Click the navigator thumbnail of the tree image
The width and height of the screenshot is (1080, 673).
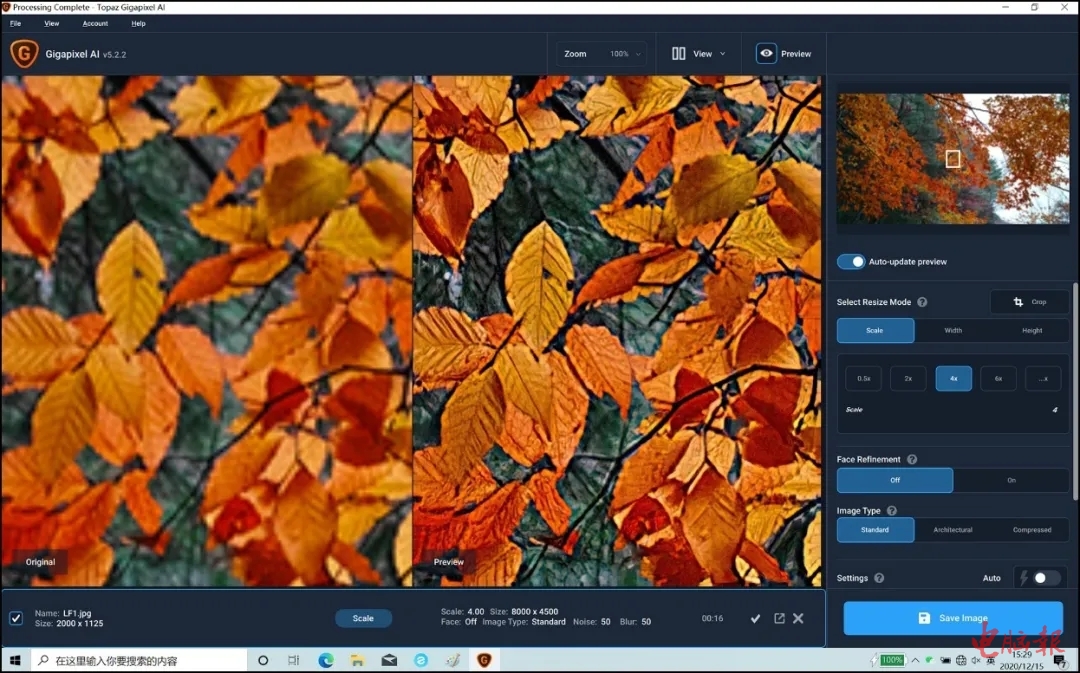tap(952, 158)
